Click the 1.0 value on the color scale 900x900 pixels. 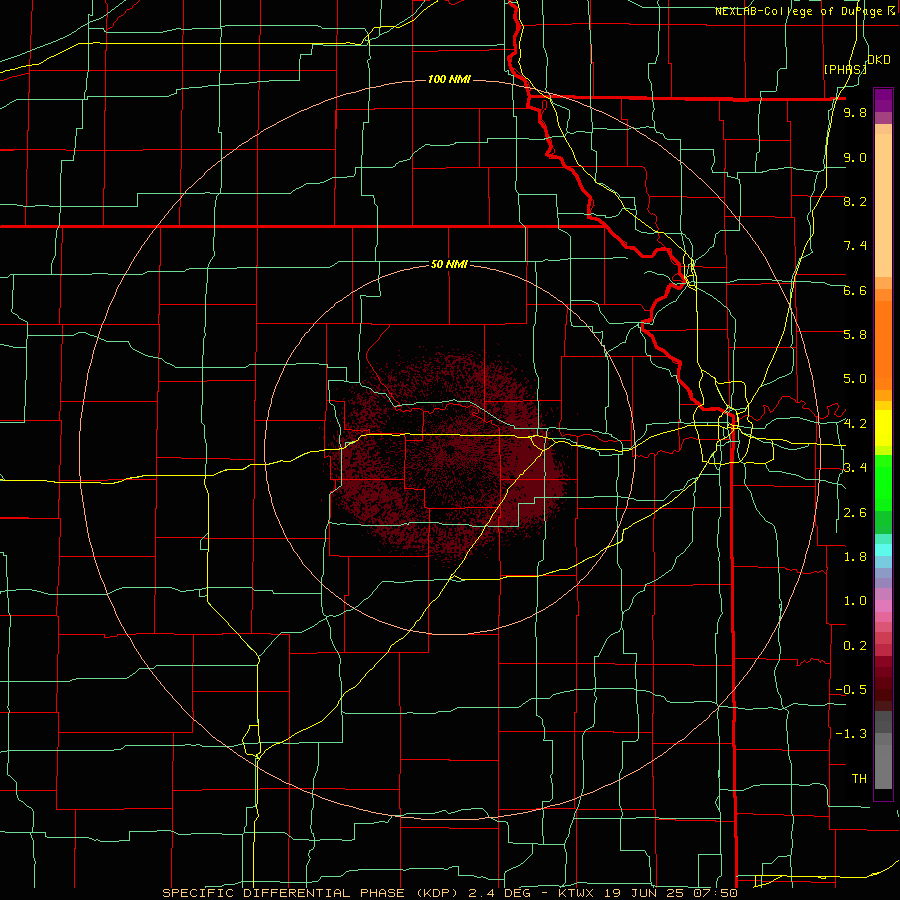[x=855, y=601]
